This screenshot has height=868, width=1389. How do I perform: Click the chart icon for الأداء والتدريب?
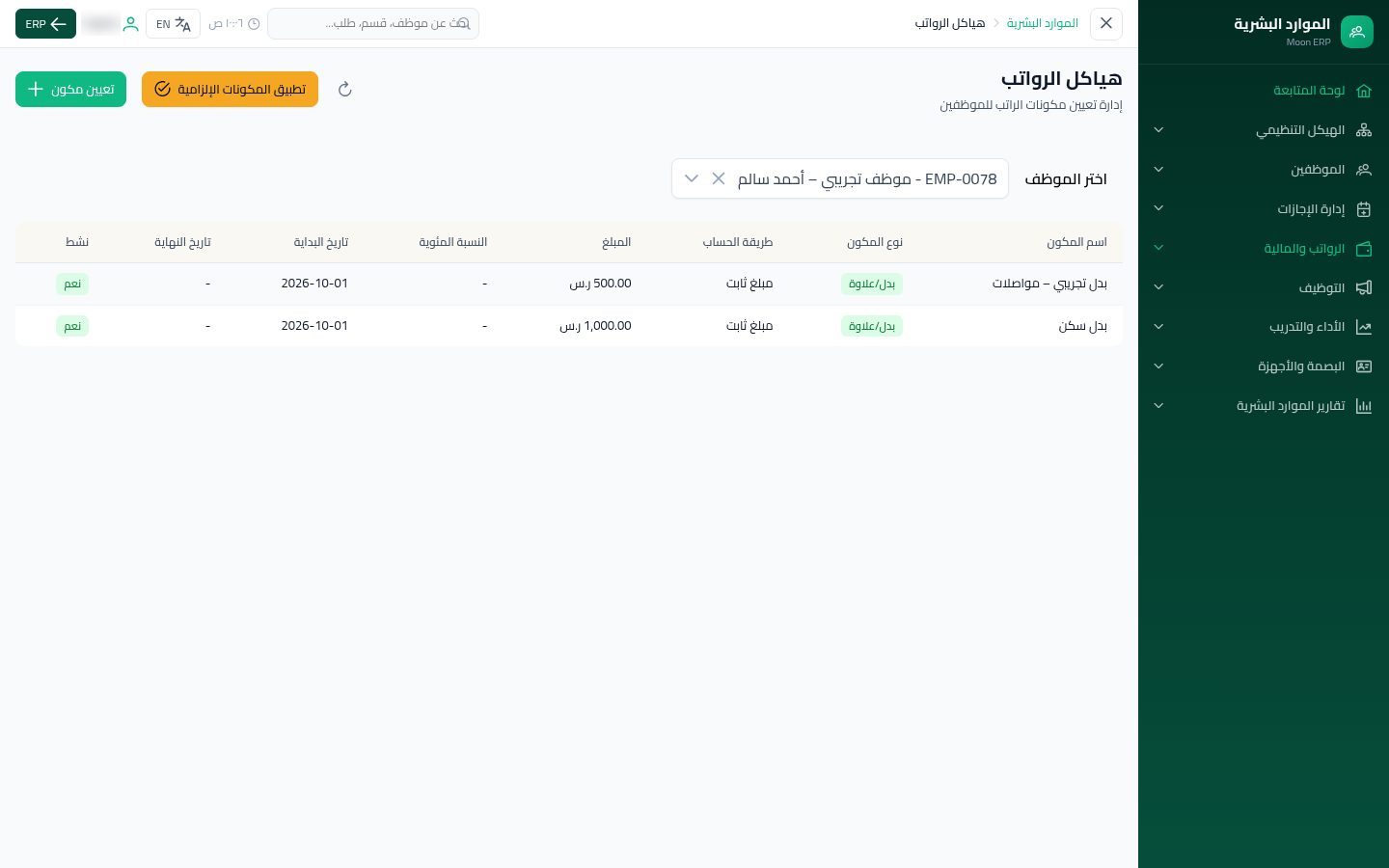tap(1364, 327)
